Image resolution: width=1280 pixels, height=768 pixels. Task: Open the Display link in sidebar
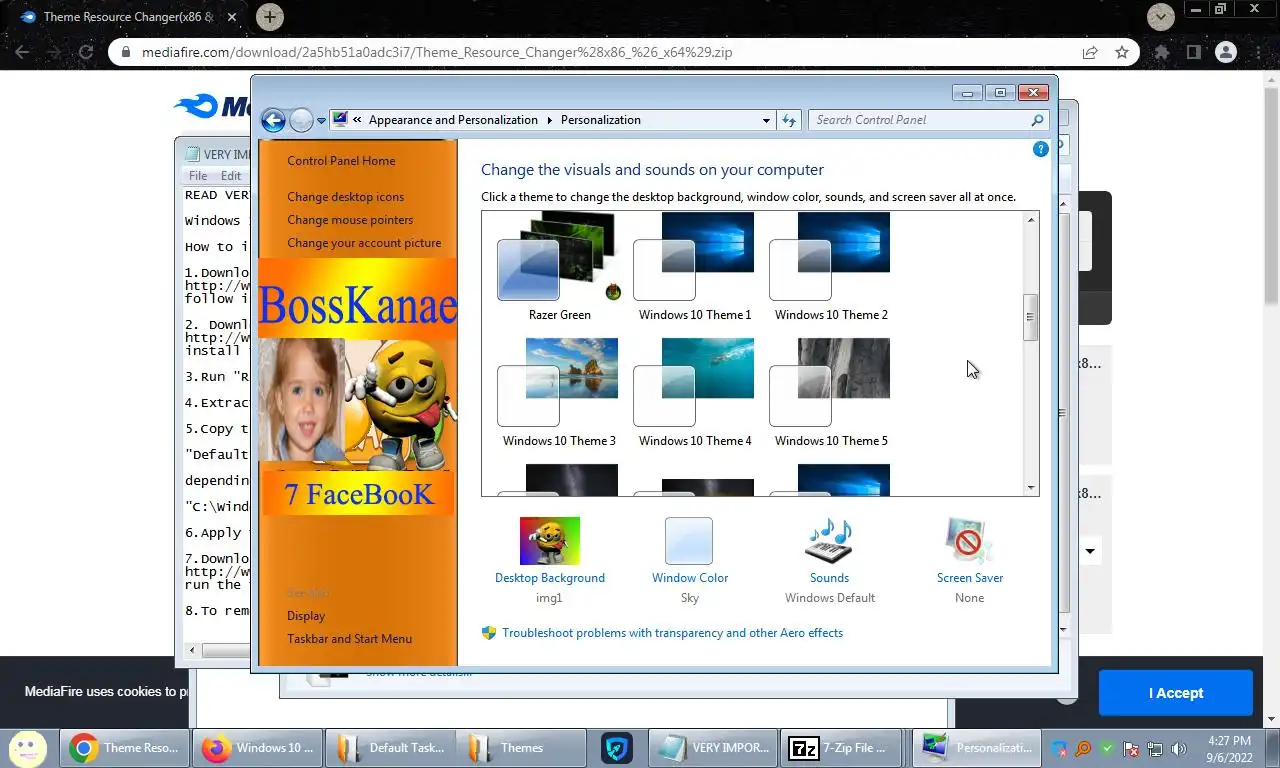306,616
